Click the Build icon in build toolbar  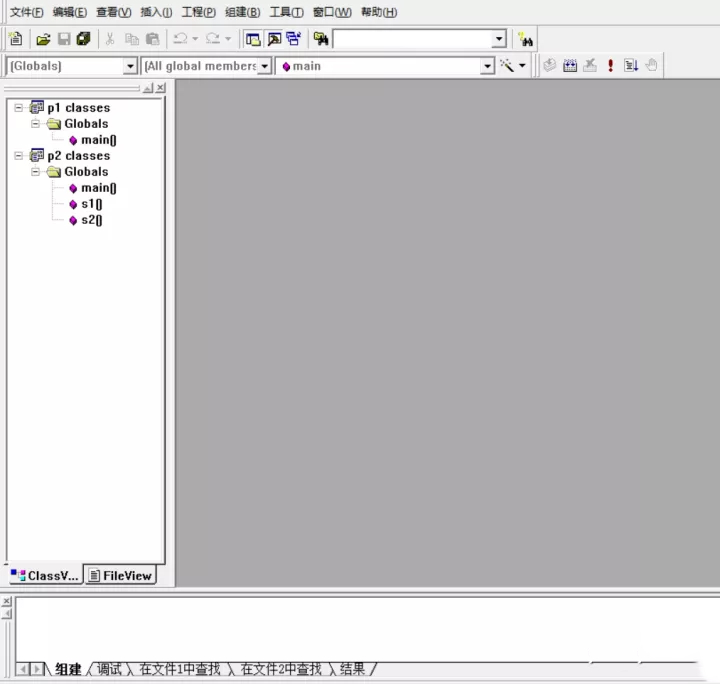(x=570, y=65)
